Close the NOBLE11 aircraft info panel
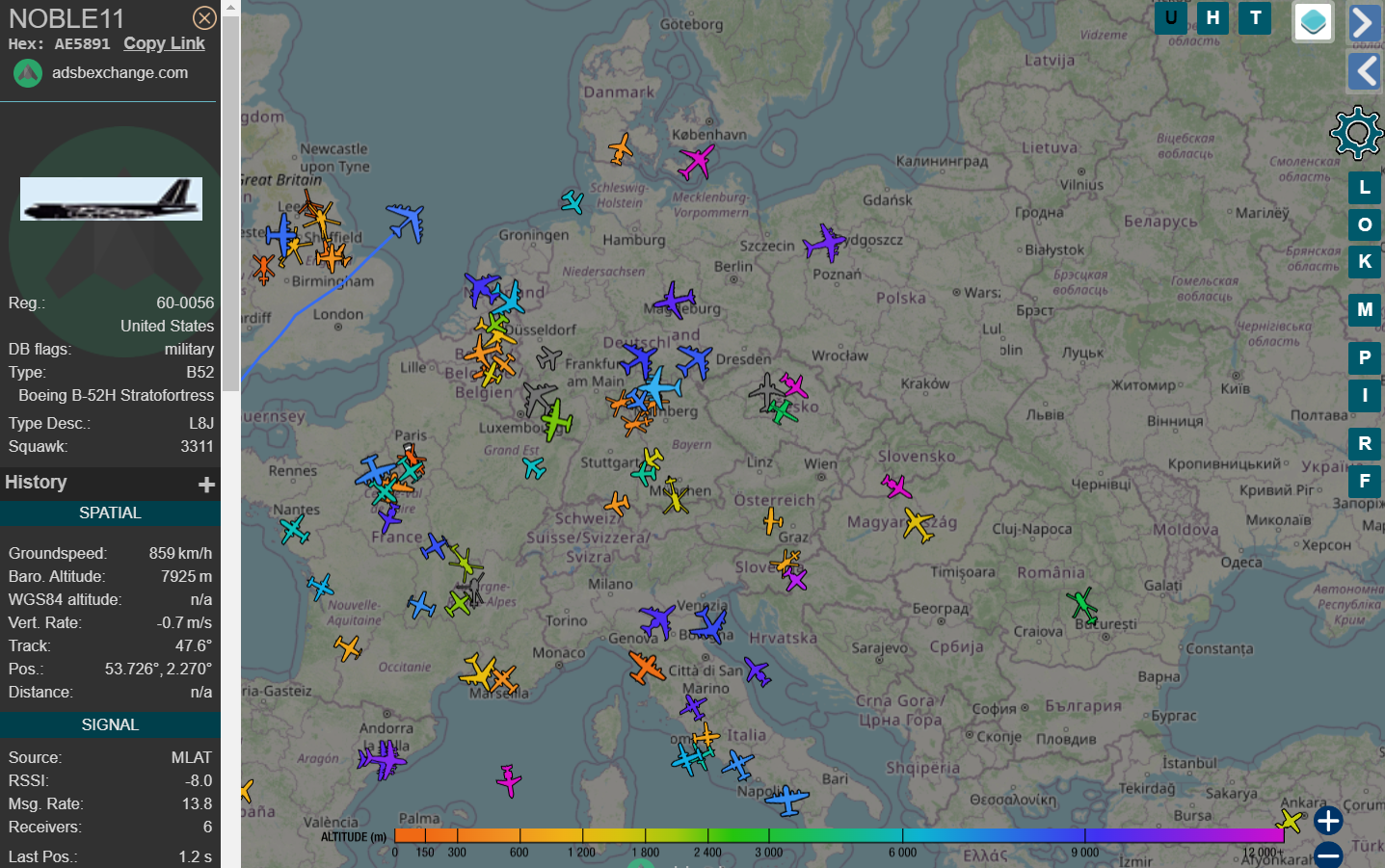The image size is (1385, 868). pyautogui.click(x=204, y=18)
